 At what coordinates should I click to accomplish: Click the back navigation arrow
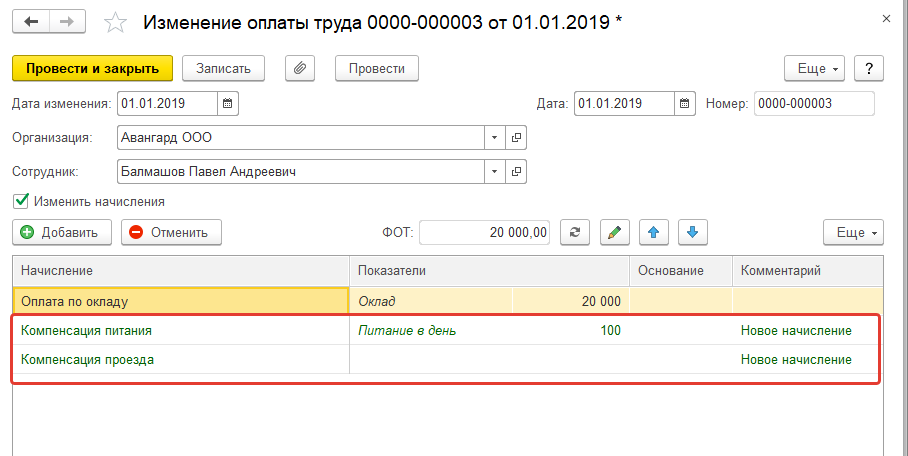(x=30, y=21)
